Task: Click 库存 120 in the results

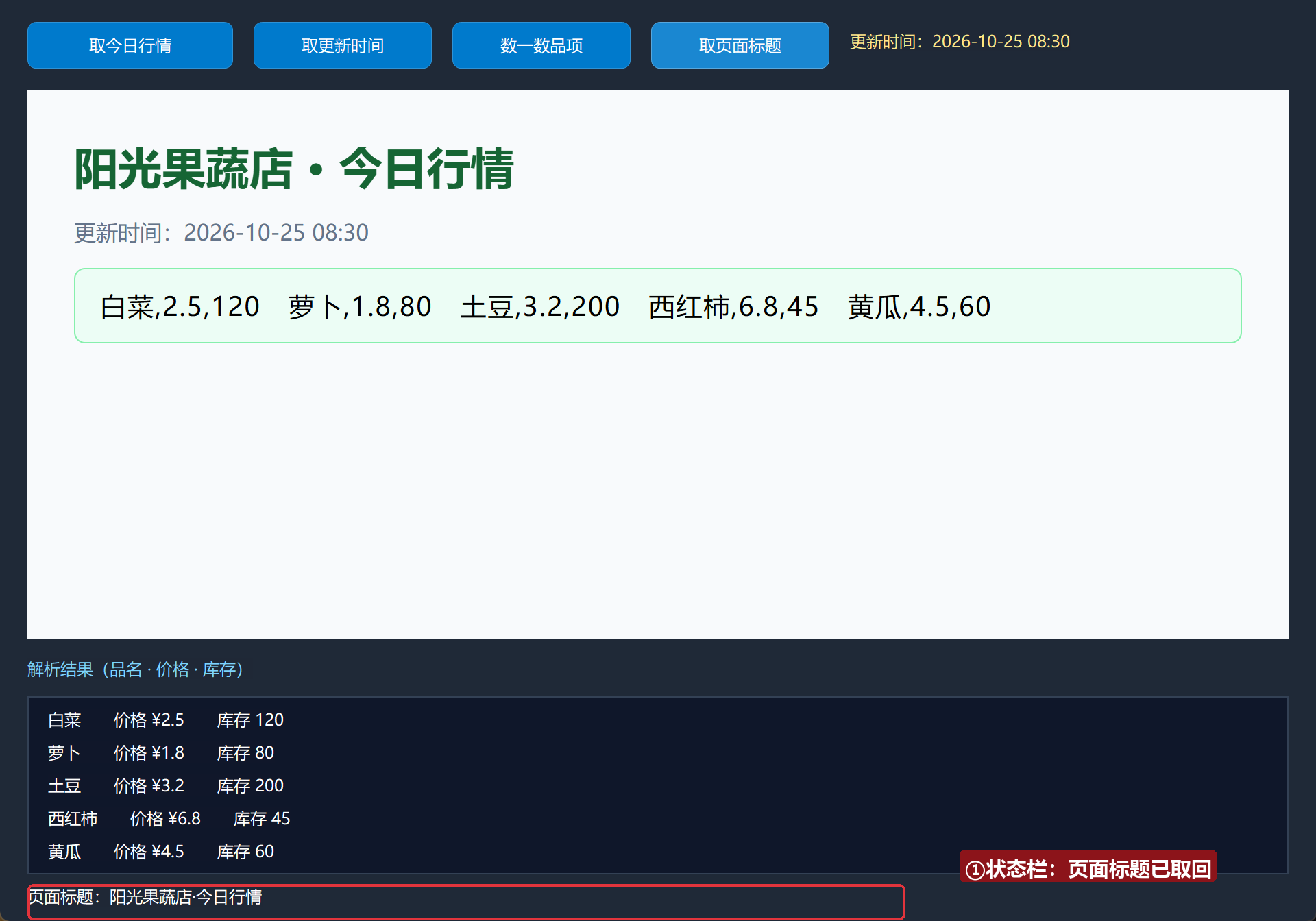Action: 250,720
